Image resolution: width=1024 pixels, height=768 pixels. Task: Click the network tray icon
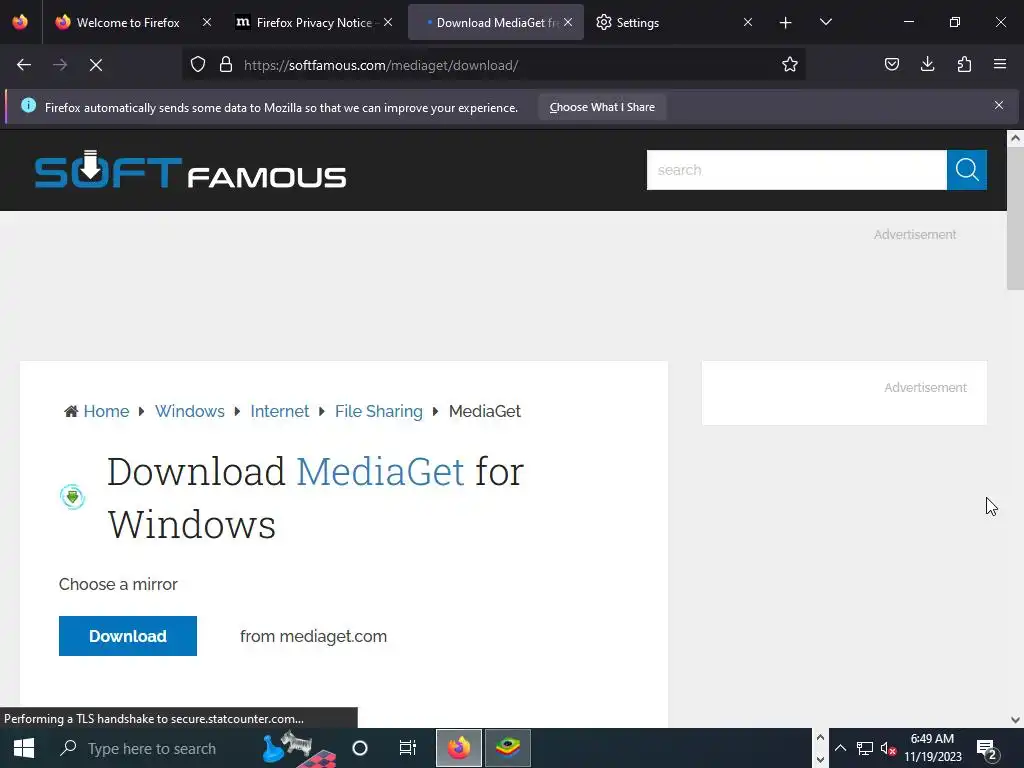[865, 748]
